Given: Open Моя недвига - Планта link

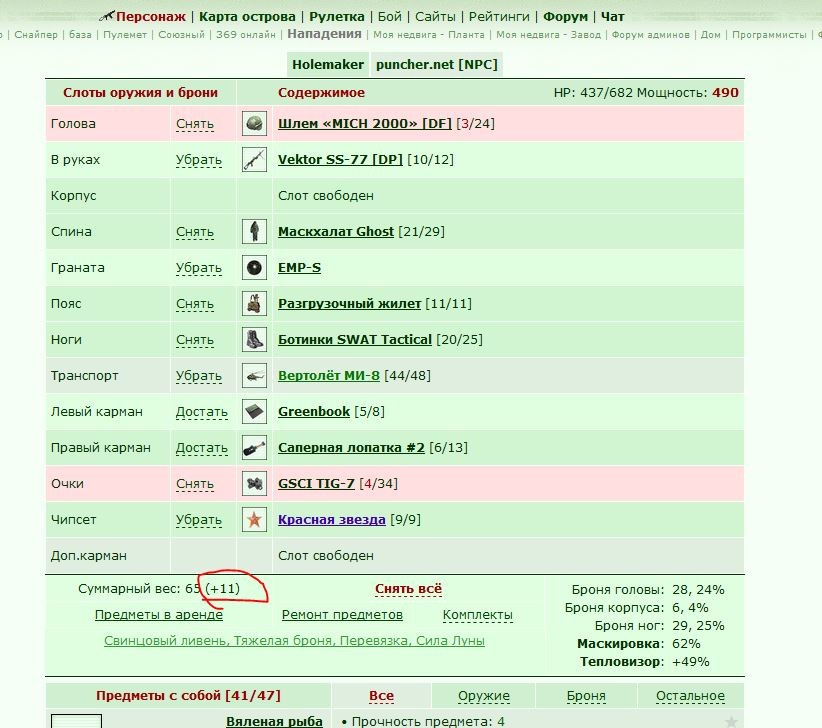Looking at the screenshot, I should (428, 35).
